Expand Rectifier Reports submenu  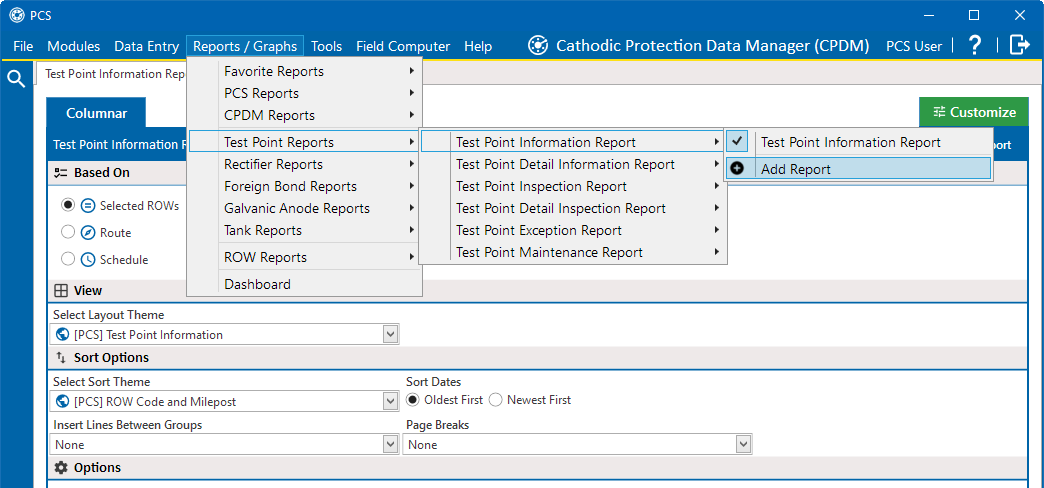click(304, 164)
